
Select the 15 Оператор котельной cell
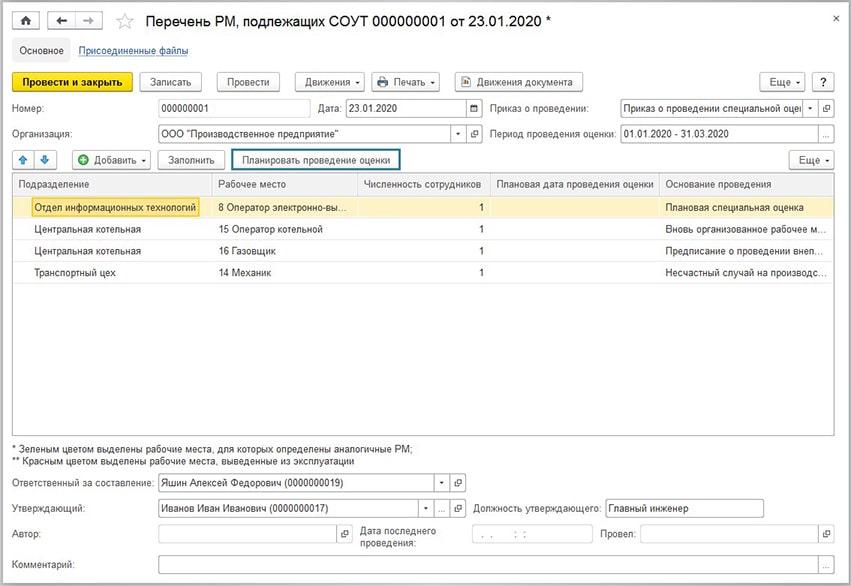285,230
